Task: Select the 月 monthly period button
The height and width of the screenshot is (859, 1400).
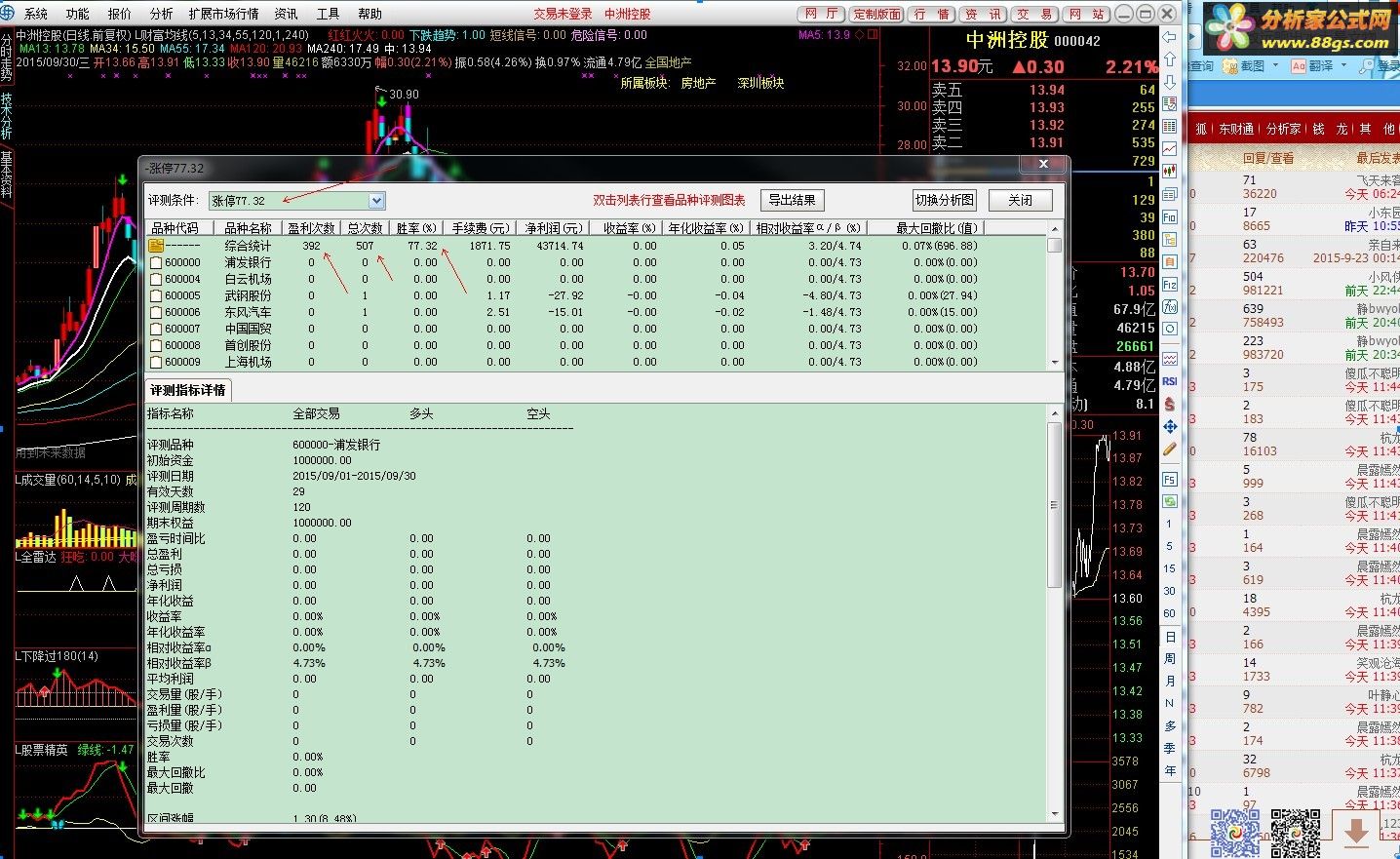Action: 1169,682
